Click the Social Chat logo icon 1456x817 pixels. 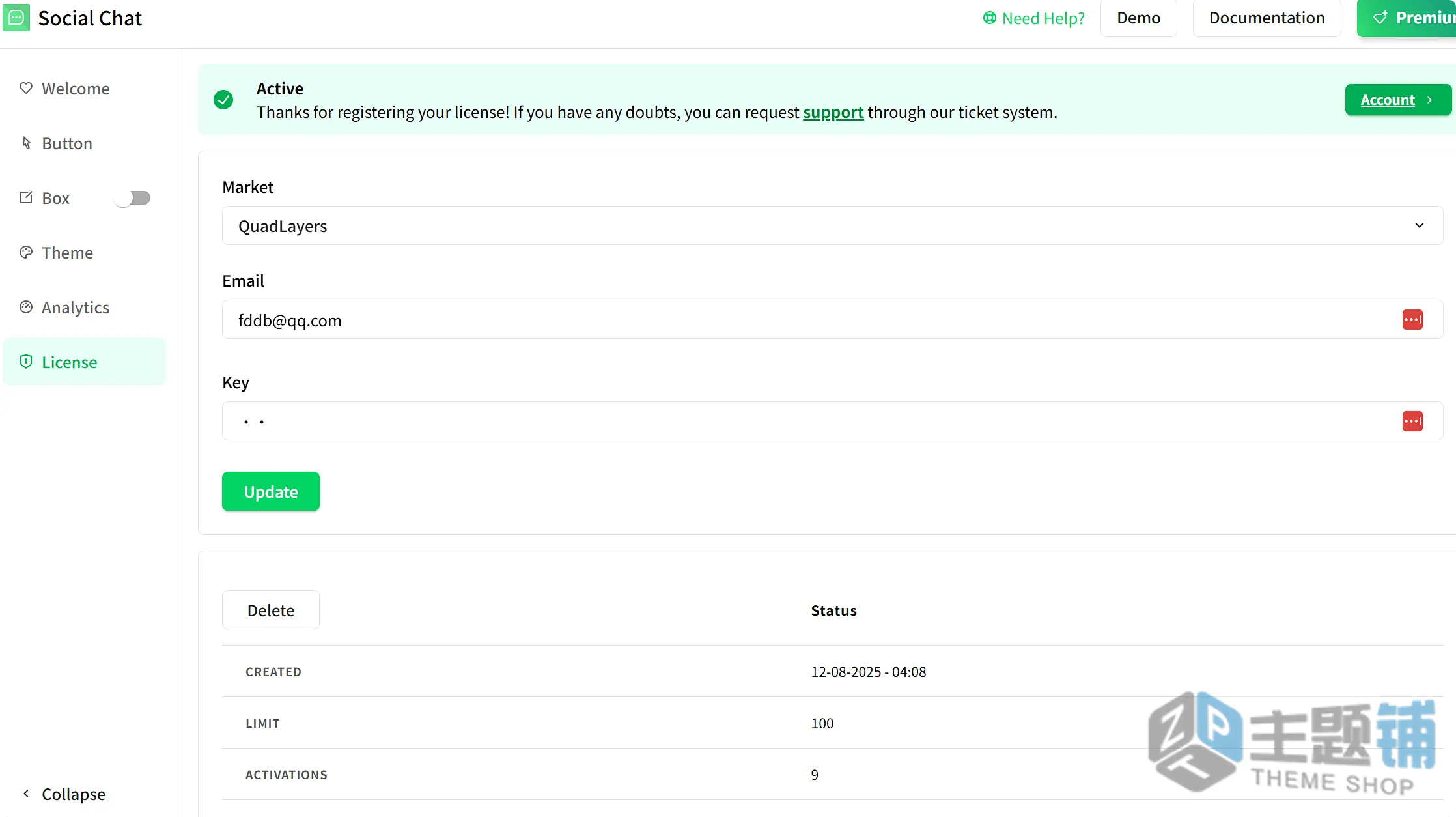click(16, 18)
